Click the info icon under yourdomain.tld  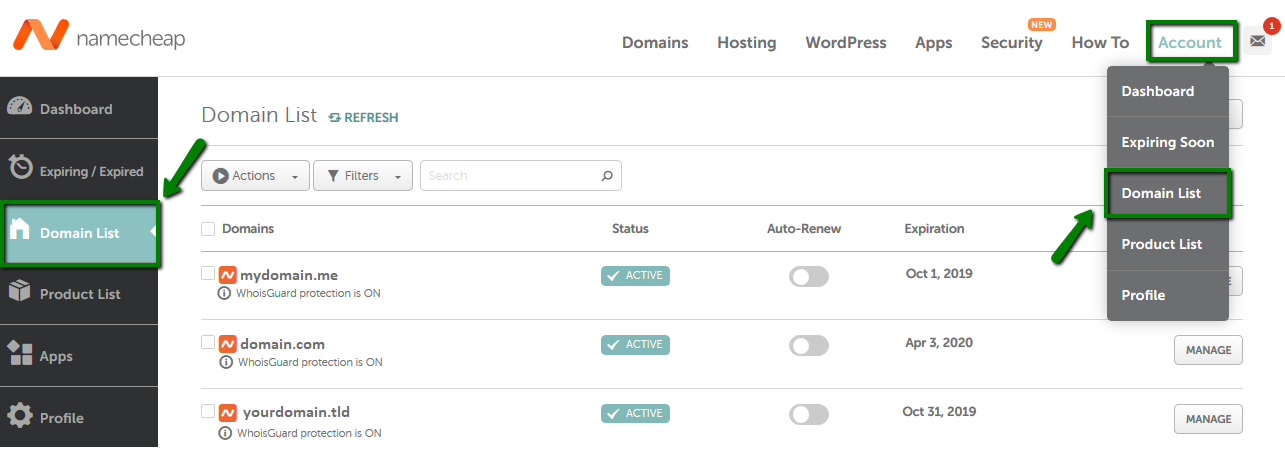point(226,433)
